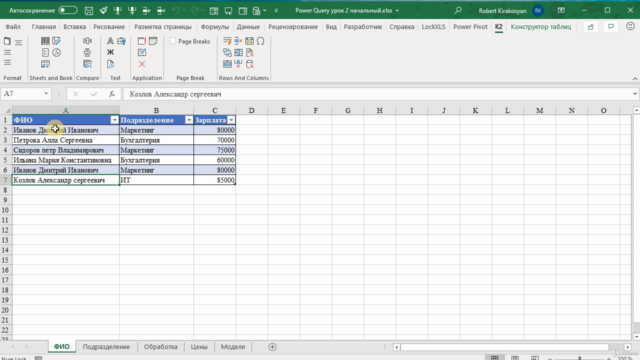Click the red X icon in the Application group

click(142, 64)
